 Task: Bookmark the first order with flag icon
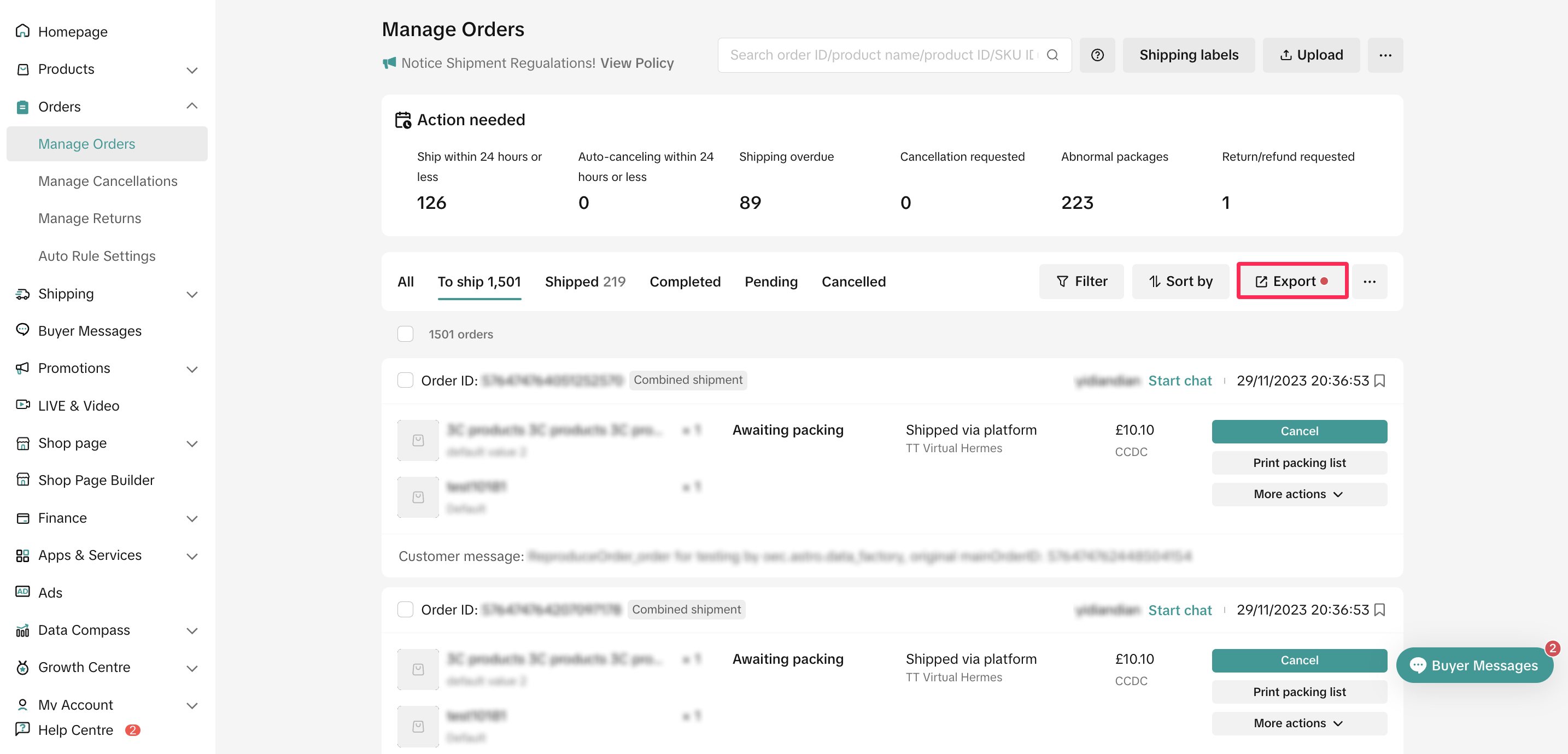tap(1380, 381)
